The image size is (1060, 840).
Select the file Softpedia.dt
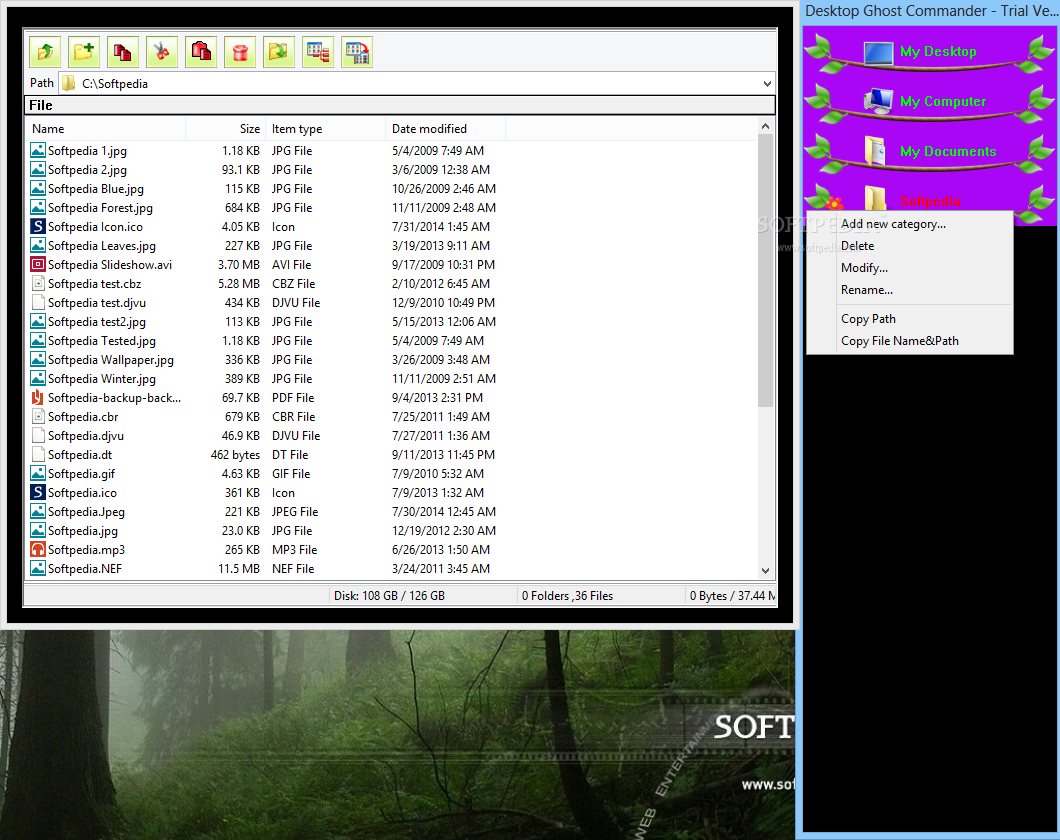(80, 455)
